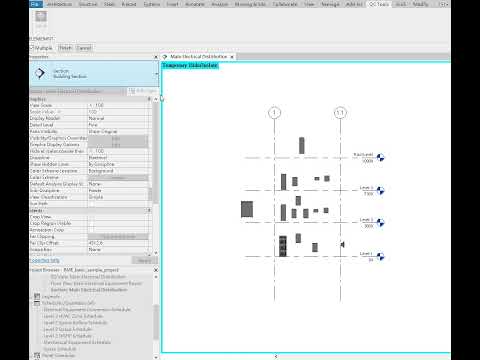The height and width of the screenshot is (360, 480).
Task: Select the Level 1 level head marker
Action: click(380, 256)
